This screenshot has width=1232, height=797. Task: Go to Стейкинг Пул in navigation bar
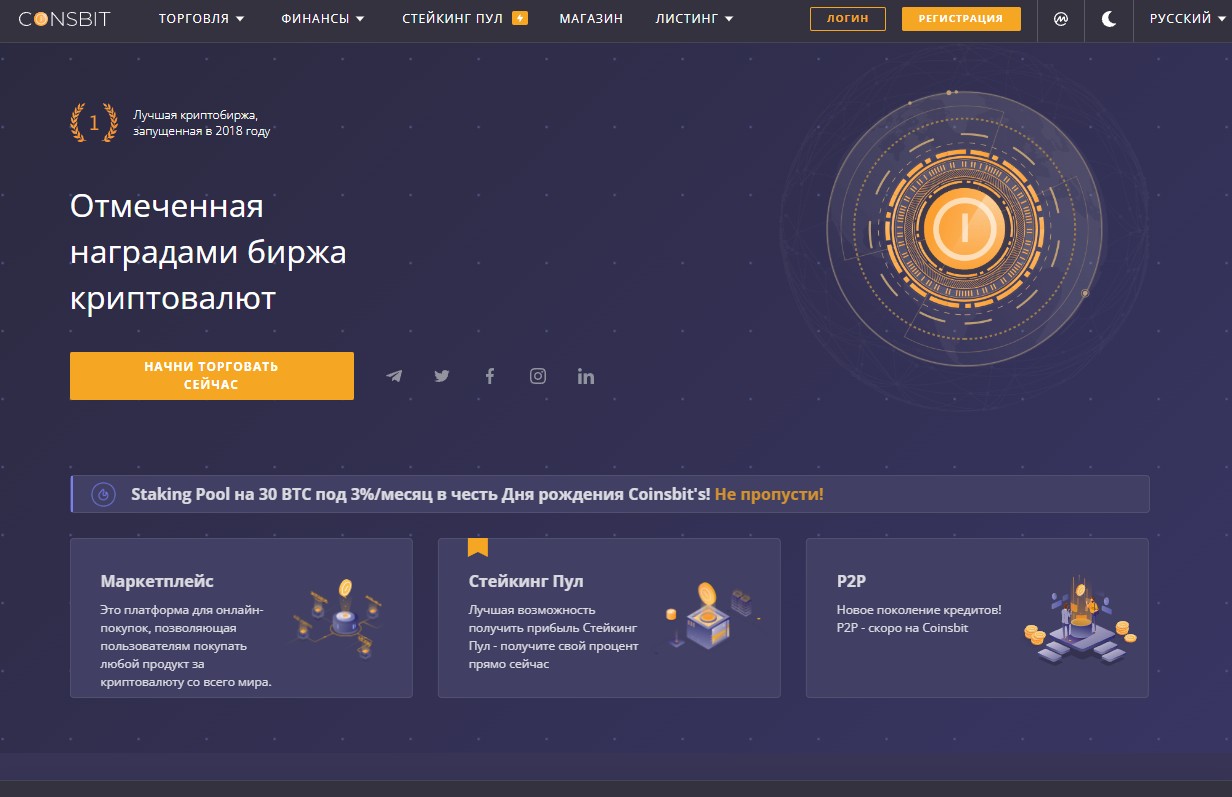452,19
